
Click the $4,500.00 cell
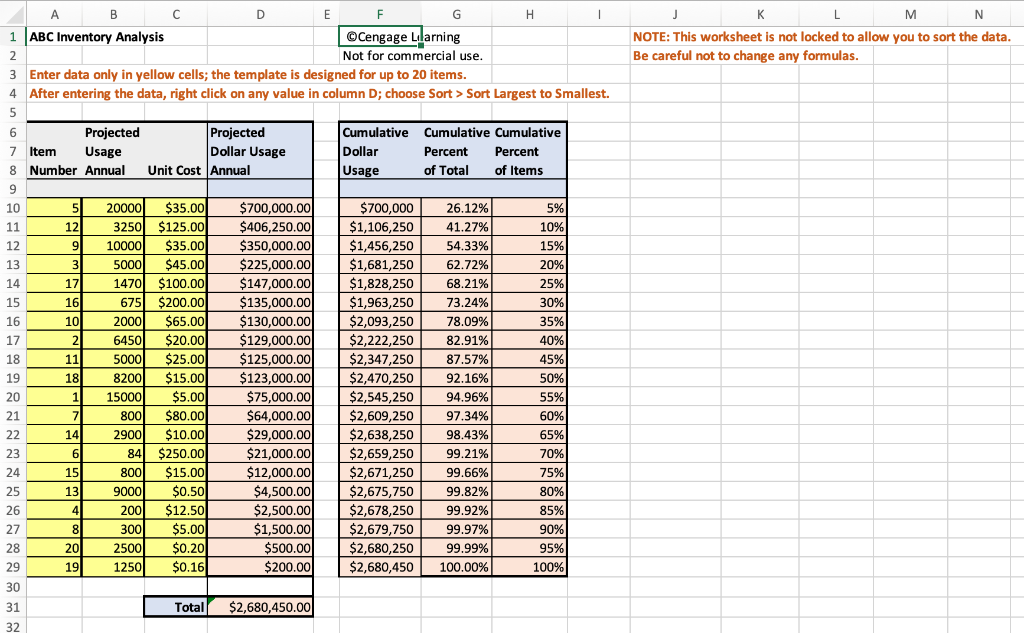(x=260, y=492)
